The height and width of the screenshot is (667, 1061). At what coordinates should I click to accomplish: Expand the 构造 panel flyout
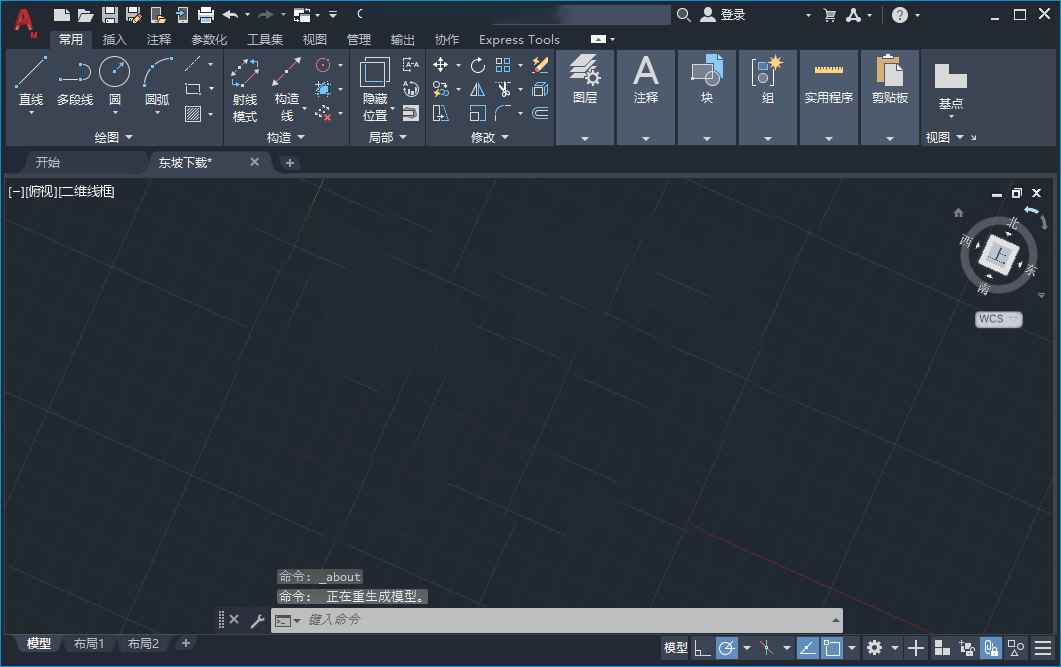pyautogui.click(x=286, y=137)
